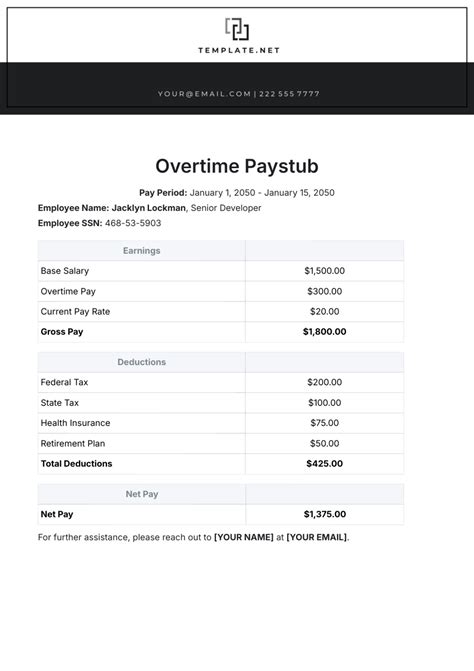Click the Pay Period date line
Screen dimensions: 474x671
(x=237, y=193)
